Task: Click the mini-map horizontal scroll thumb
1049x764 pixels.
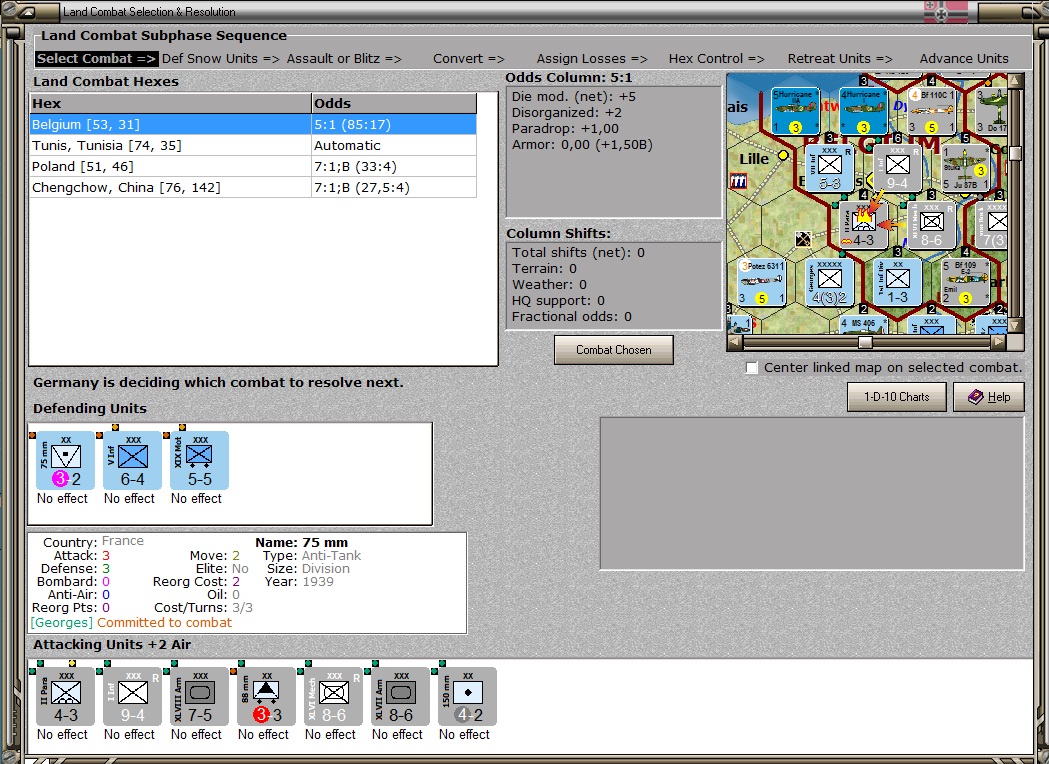Action: (865, 342)
